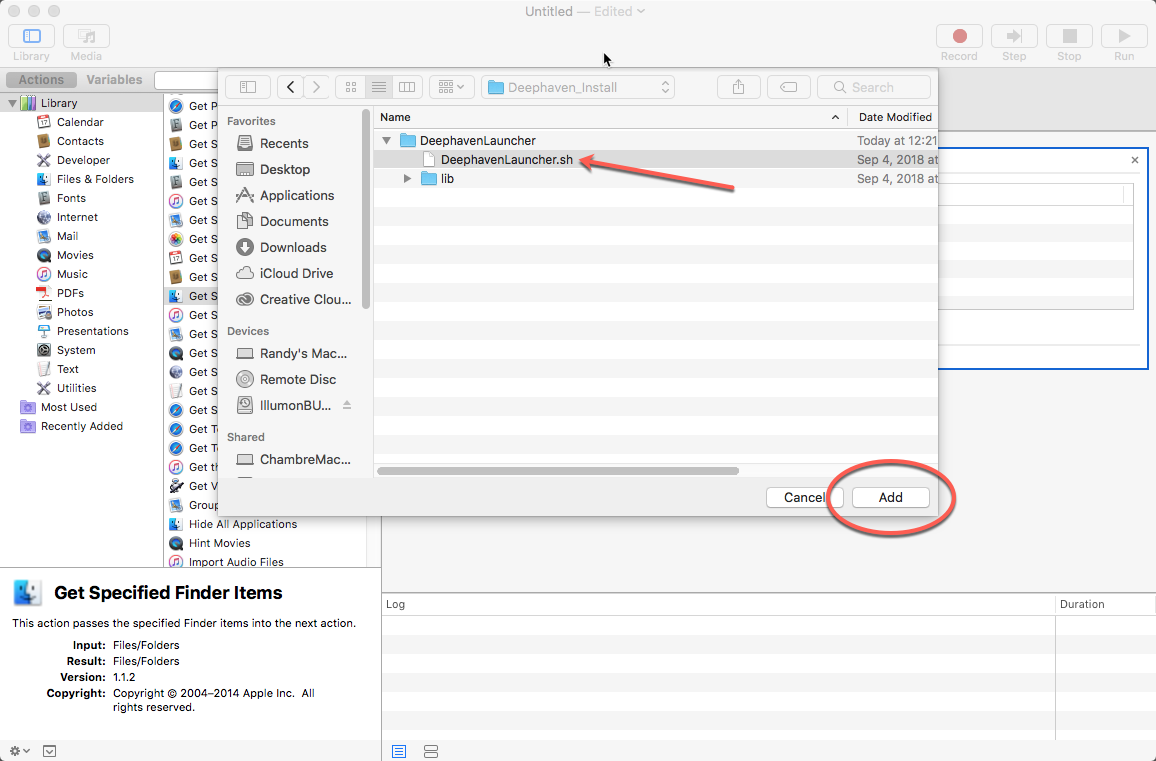This screenshot has height=761, width=1156.
Task: Click the Add button
Action: pyautogui.click(x=890, y=497)
